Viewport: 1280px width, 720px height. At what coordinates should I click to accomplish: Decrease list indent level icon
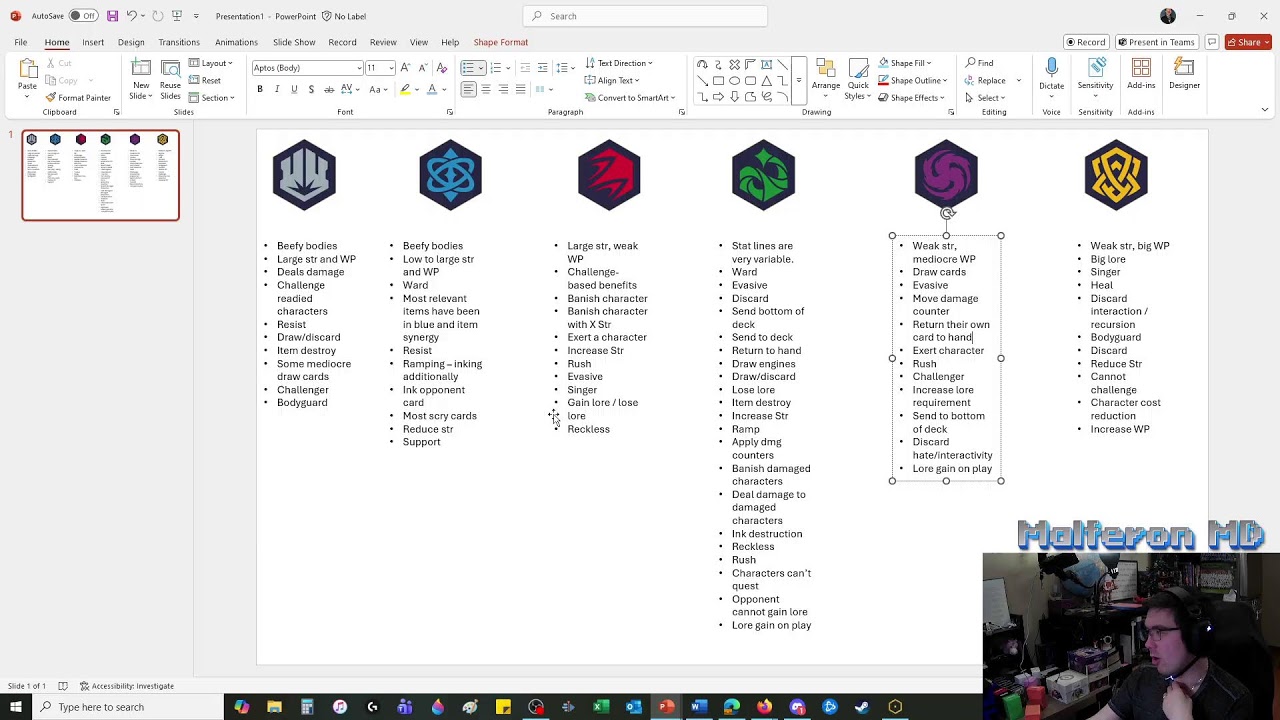[x=525, y=68]
